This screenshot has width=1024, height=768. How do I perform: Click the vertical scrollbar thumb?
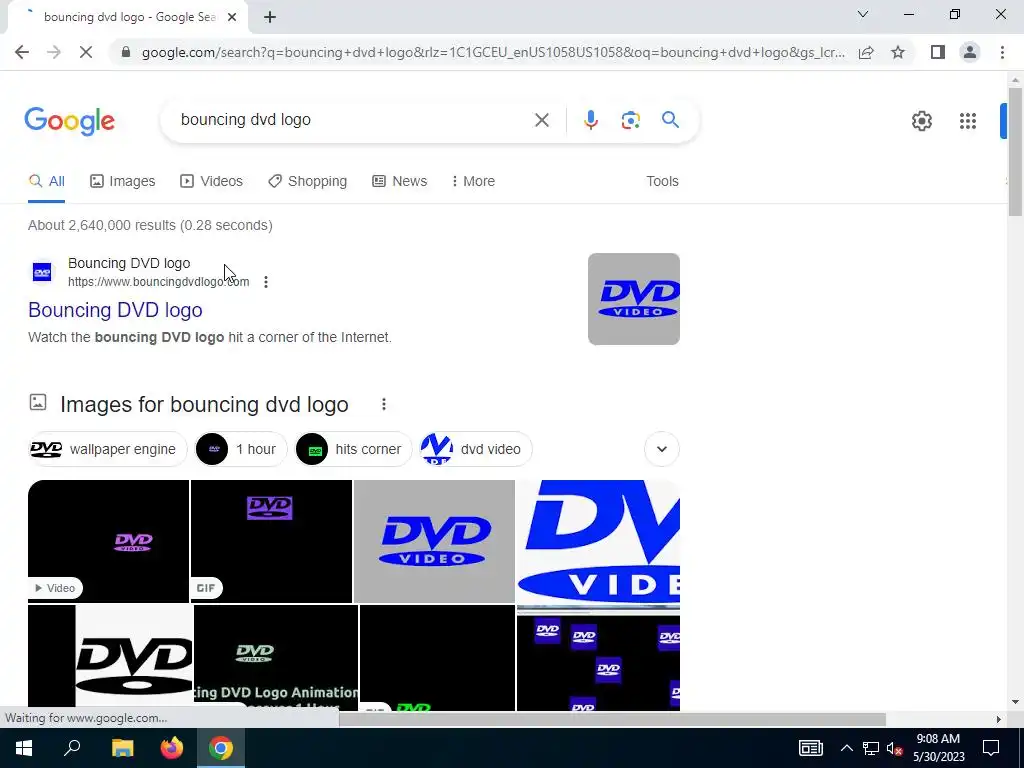(1015, 152)
